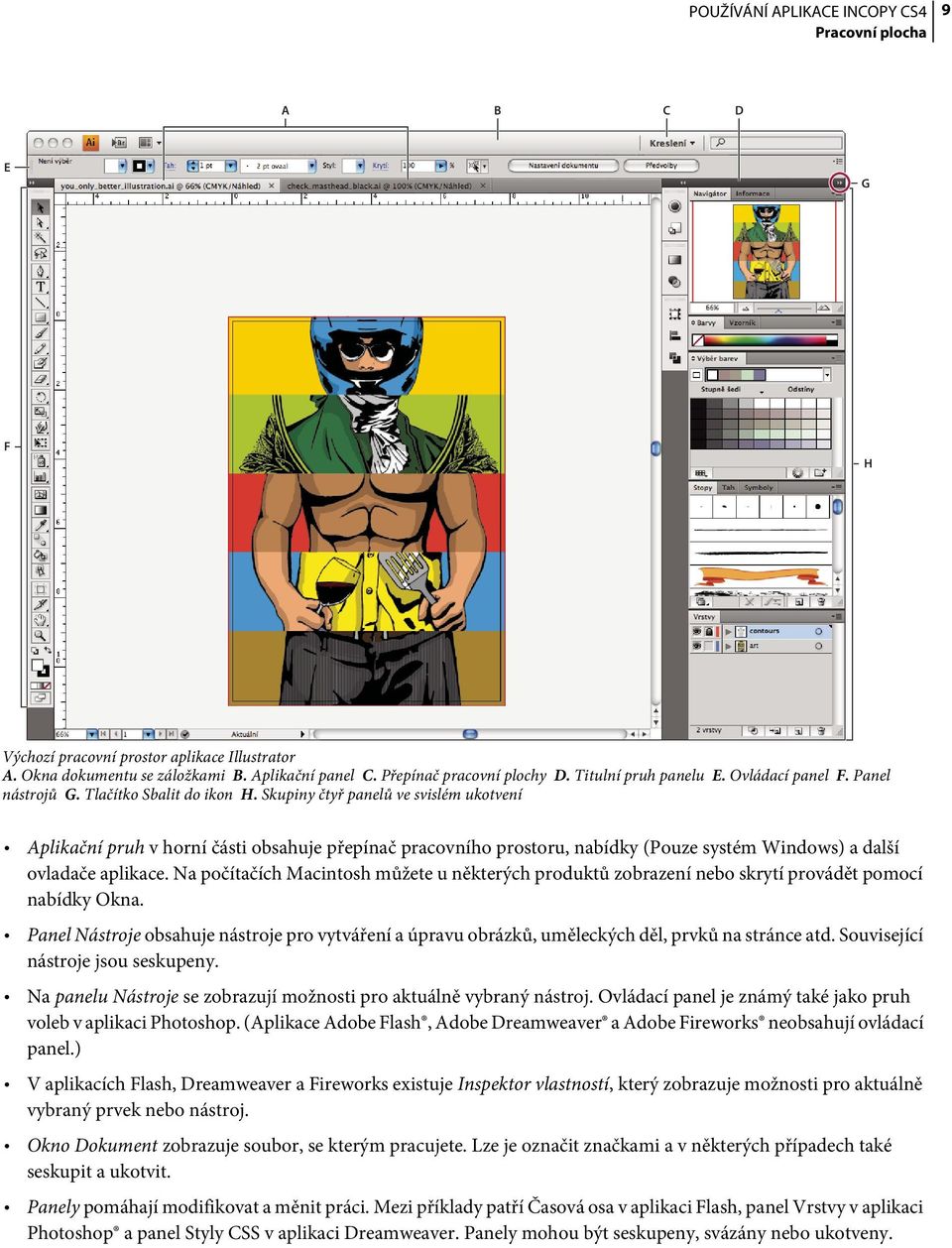Screen dimensions: 952x1248
Task: Click the Navigátor artwork thumbnail
Action: 766,251
